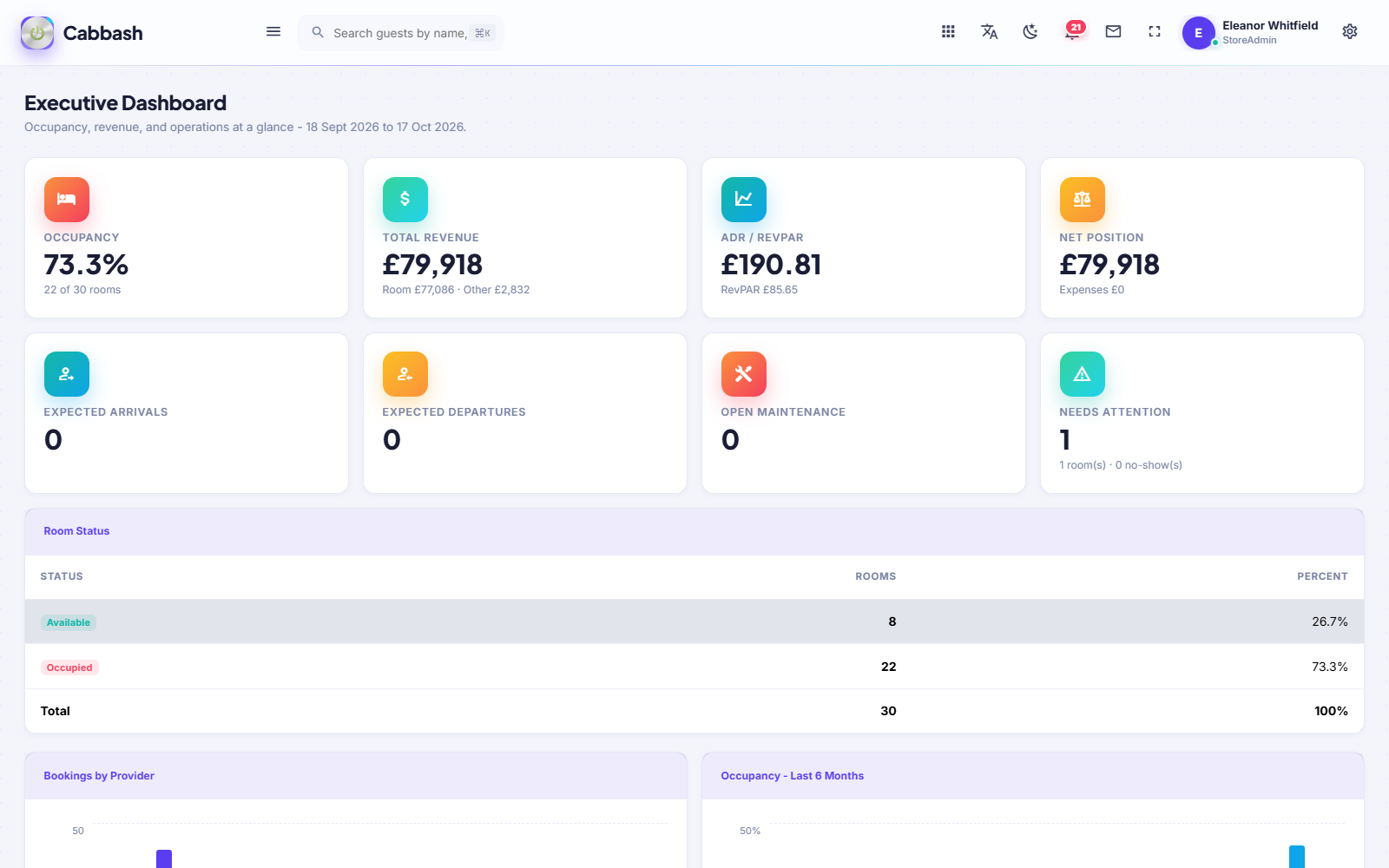Select the Available status badge

click(x=69, y=622)
